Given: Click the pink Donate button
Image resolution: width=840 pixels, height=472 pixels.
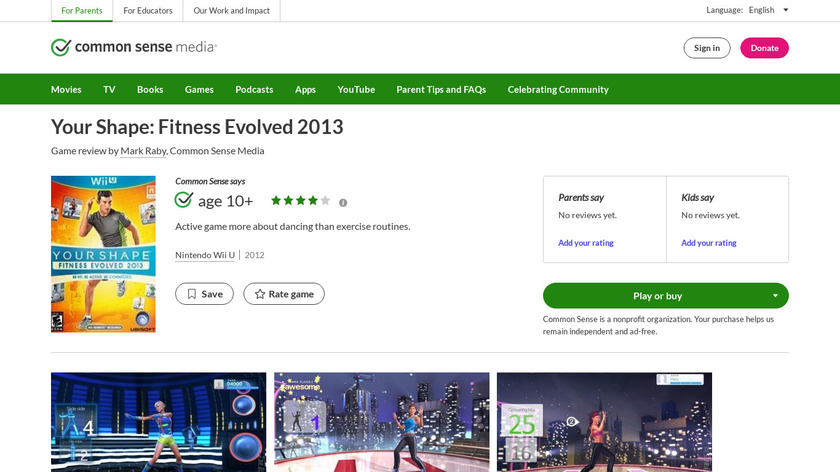Looking at the screenshot, I should [764, 48].
